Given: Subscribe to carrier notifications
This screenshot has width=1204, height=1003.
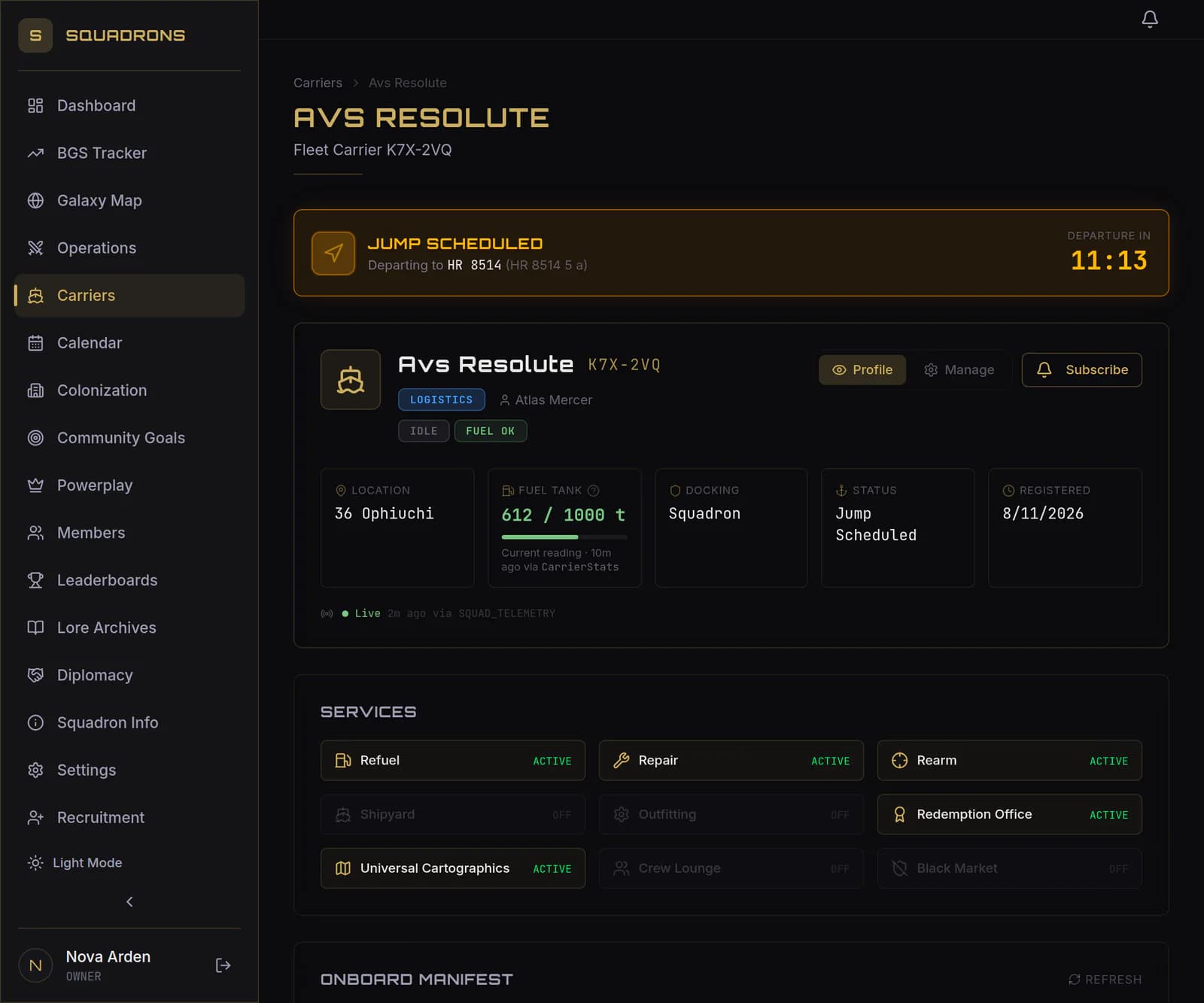Looking at the screenshot, I should click(x=1081, y=369).
